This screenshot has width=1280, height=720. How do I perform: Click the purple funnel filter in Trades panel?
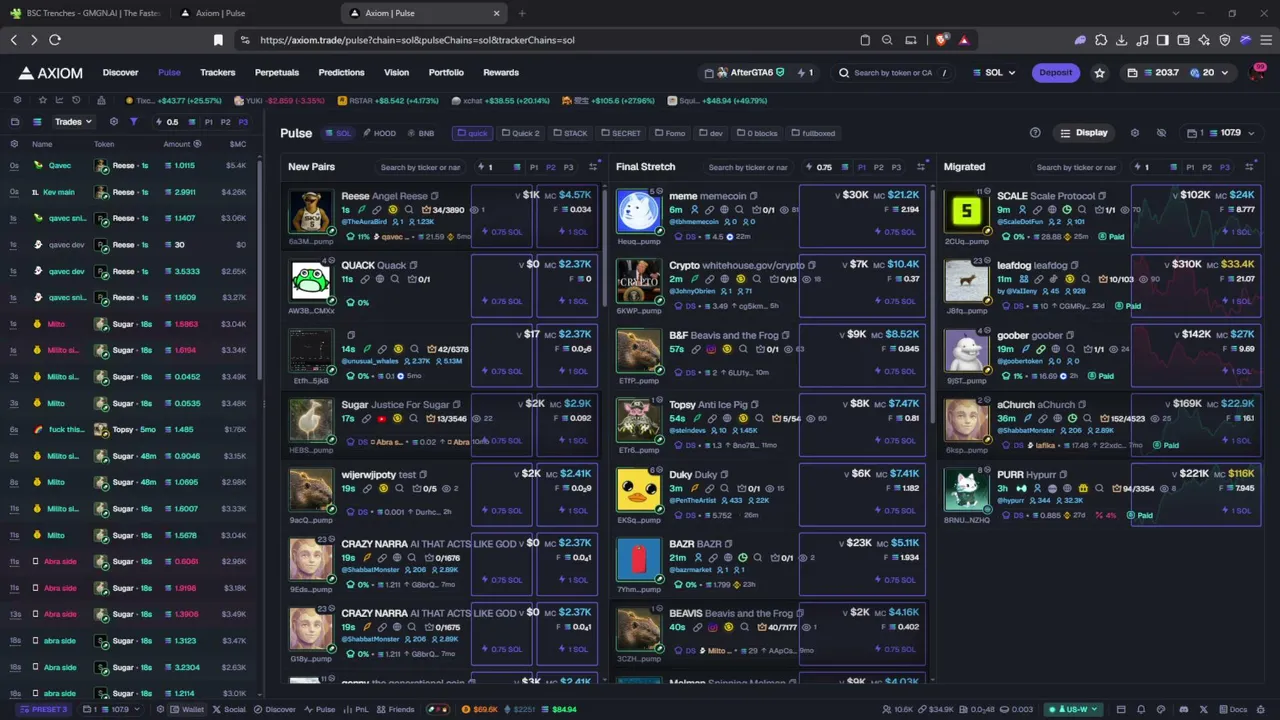(x=133, y=122)
